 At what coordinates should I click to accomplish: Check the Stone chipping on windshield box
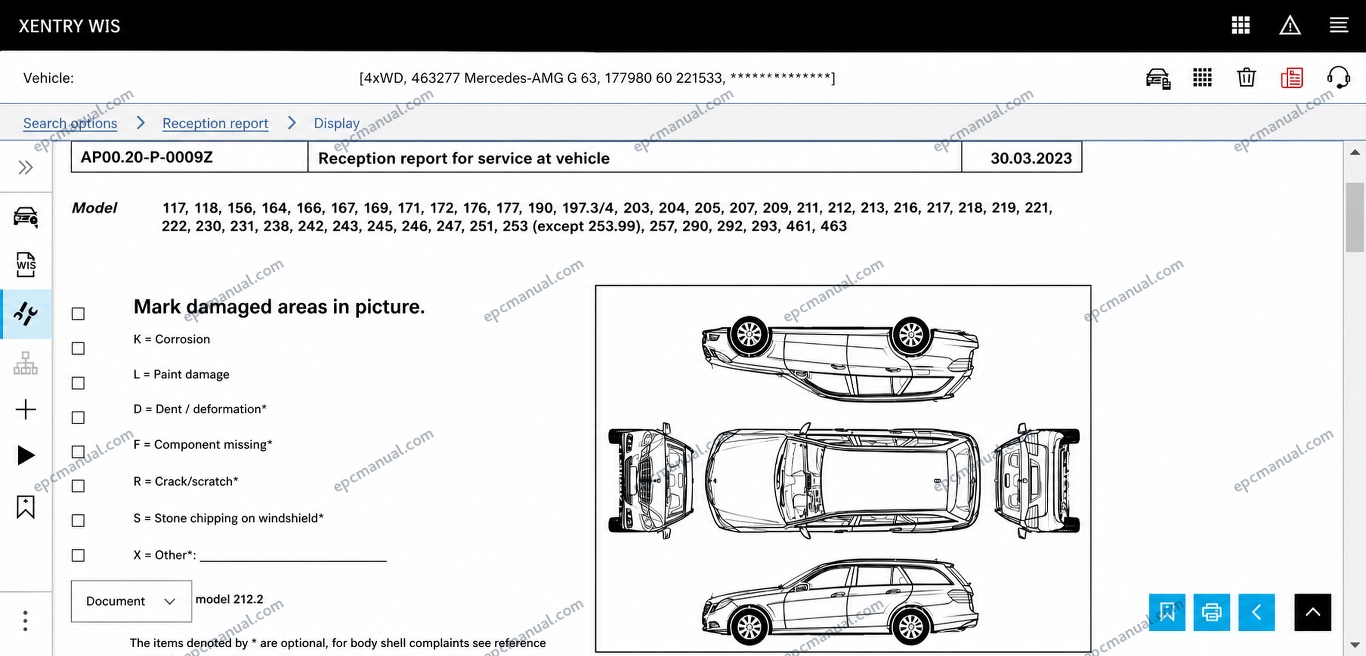[x=78, y=520]
